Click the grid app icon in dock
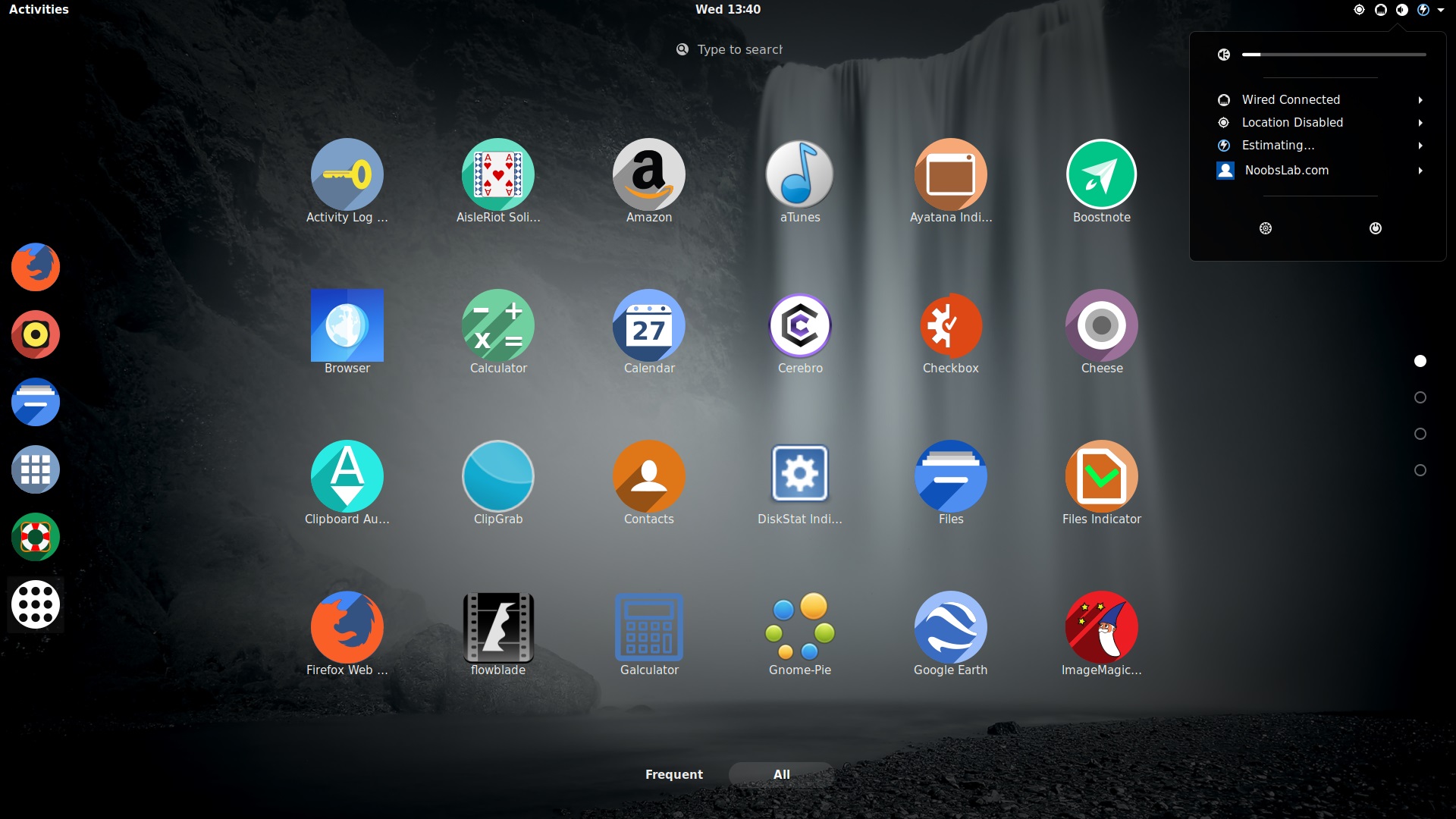This screenshot has height=819, width=1456. pos(36,469)
